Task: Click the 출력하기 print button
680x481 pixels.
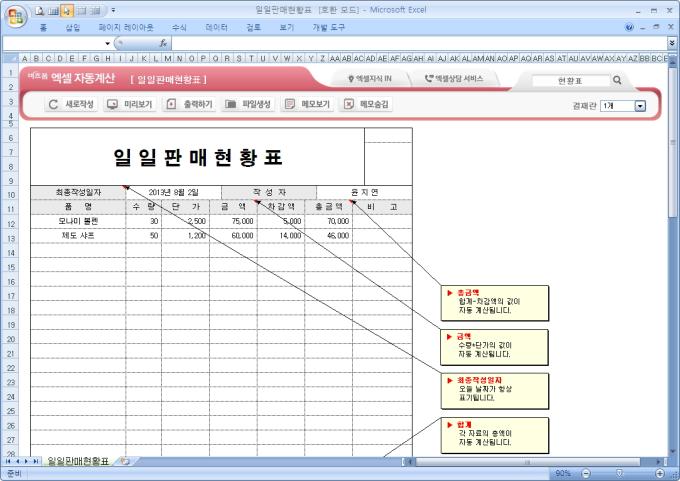Action: coord(189,104)
